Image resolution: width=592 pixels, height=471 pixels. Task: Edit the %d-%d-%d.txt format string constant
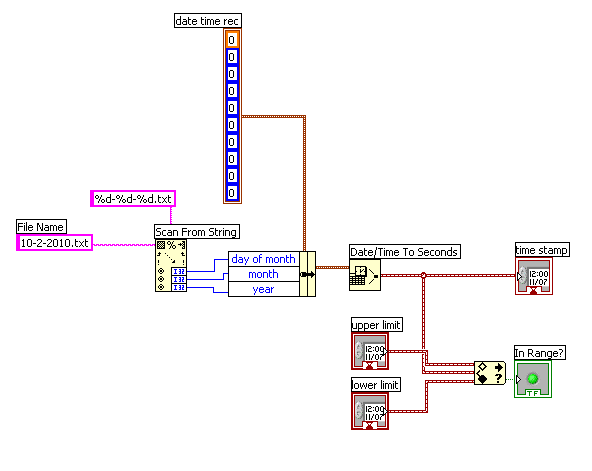[133, 199]
